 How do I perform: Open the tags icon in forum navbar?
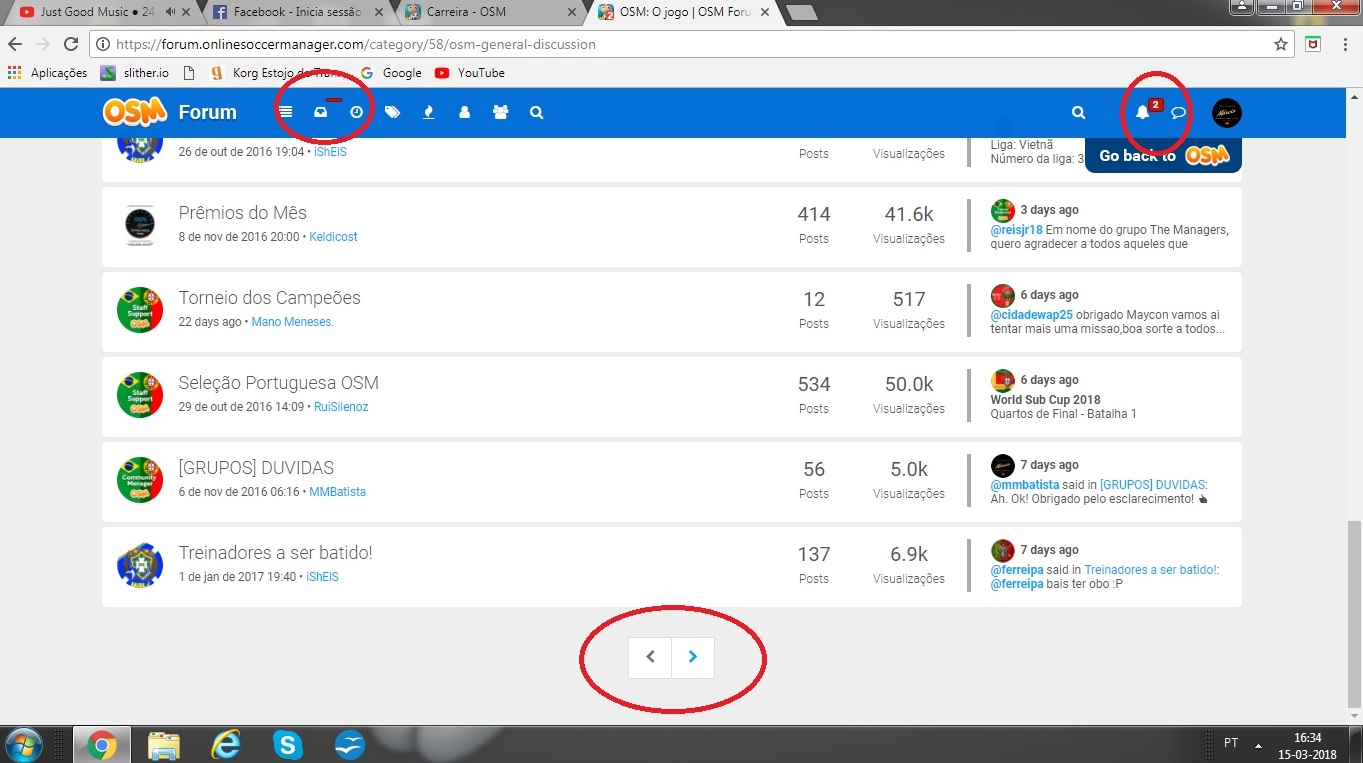392,113
